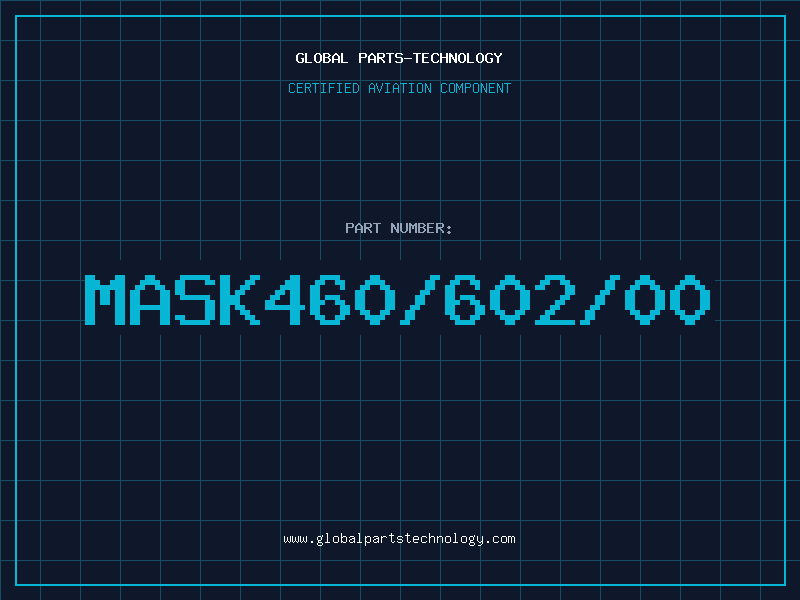
Task: Select the CERTIFIED AVIATION COMPONENT subtitle
Action: pos(399,88)
